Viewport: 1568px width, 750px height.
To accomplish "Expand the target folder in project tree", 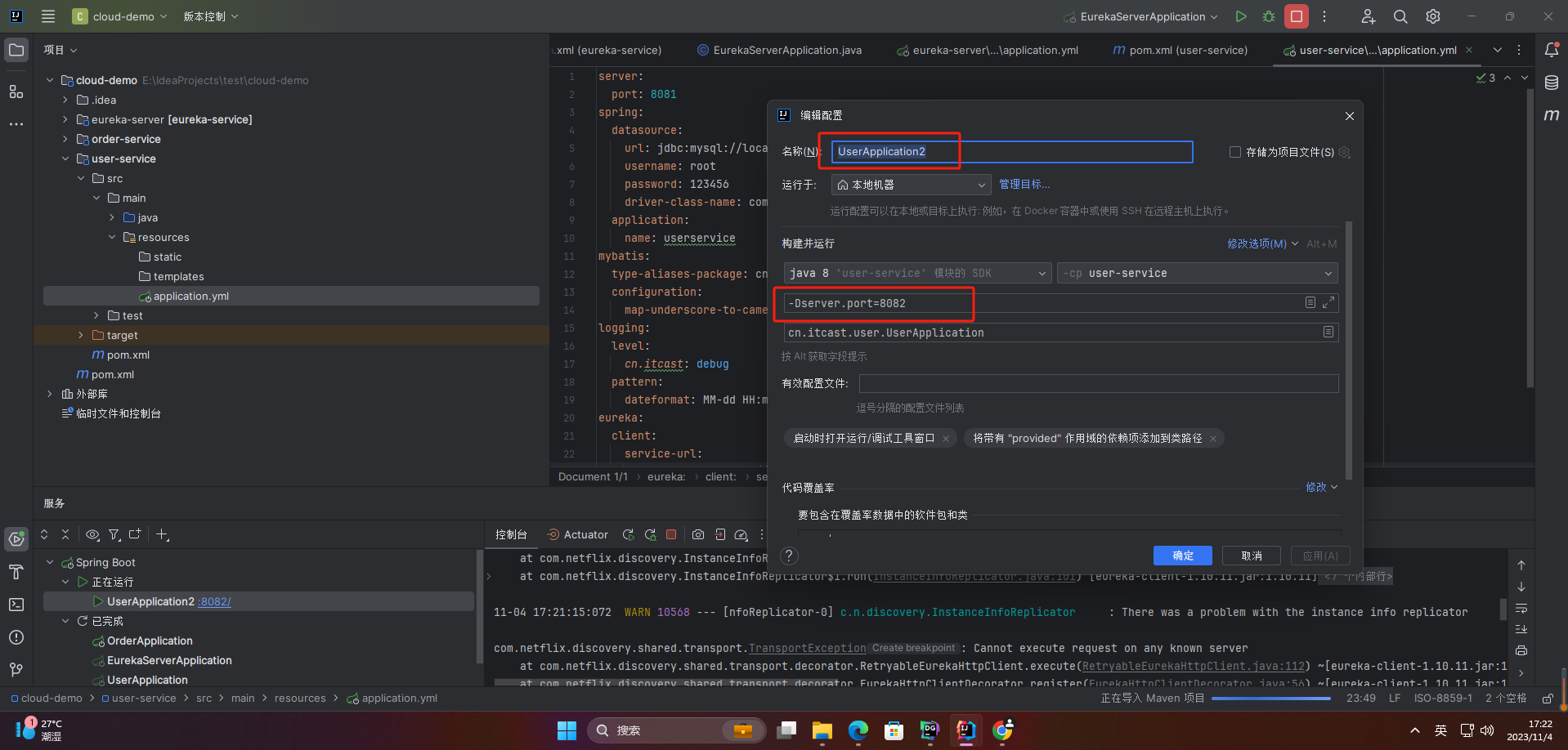I will pyautogui.click(x=80, y=335).
